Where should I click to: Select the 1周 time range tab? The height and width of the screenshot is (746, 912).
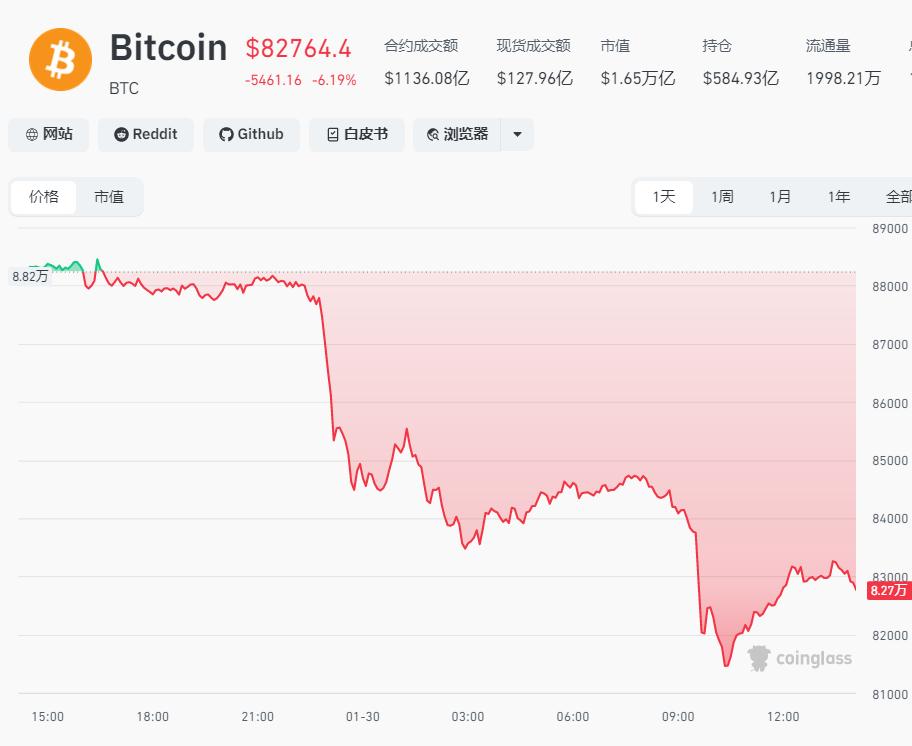click(722, 197)
